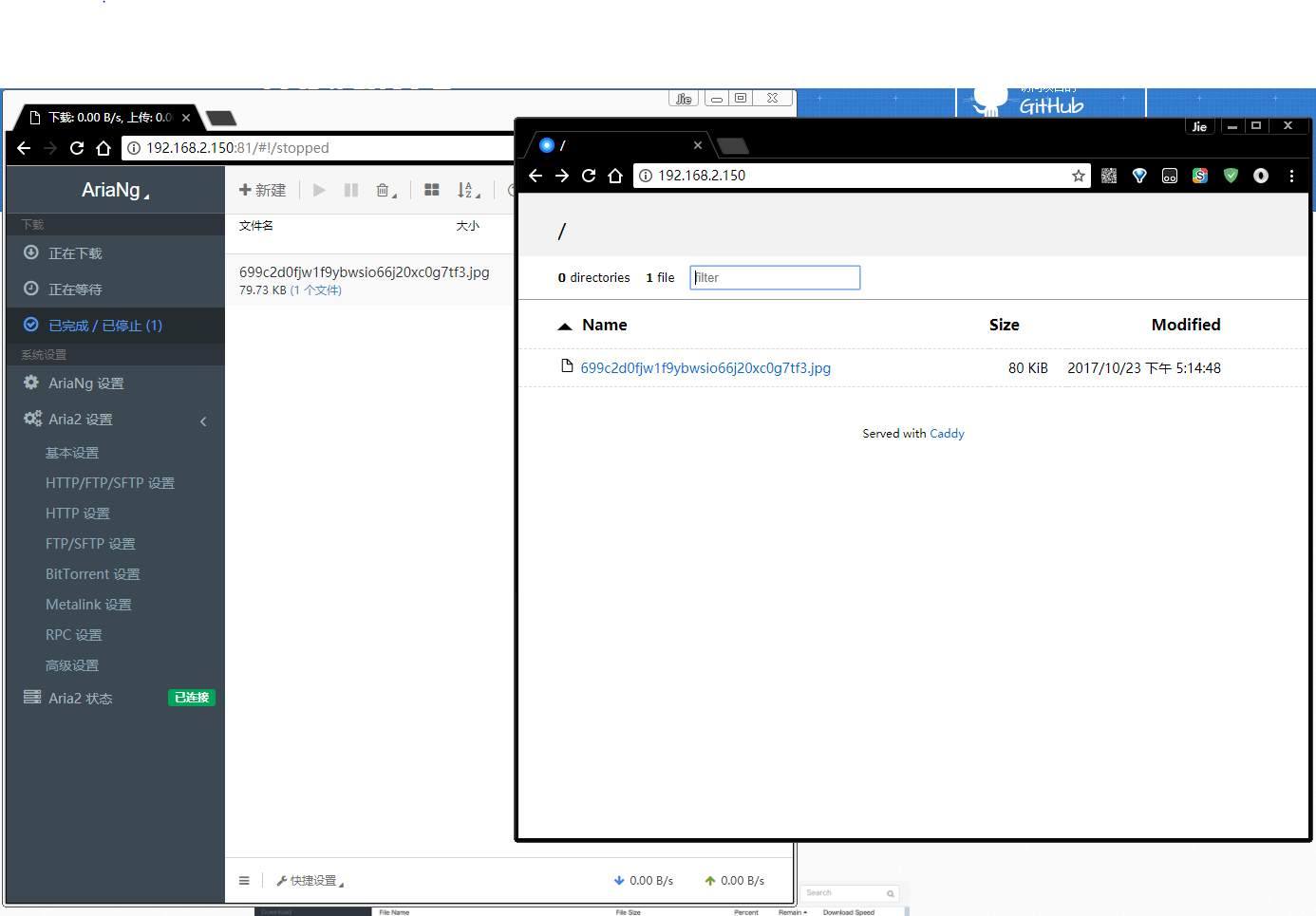Screen dimensions: 1316x916
Task: Open Metalink 设置 item
Action: pyautogui.click(x=88, y=605)
